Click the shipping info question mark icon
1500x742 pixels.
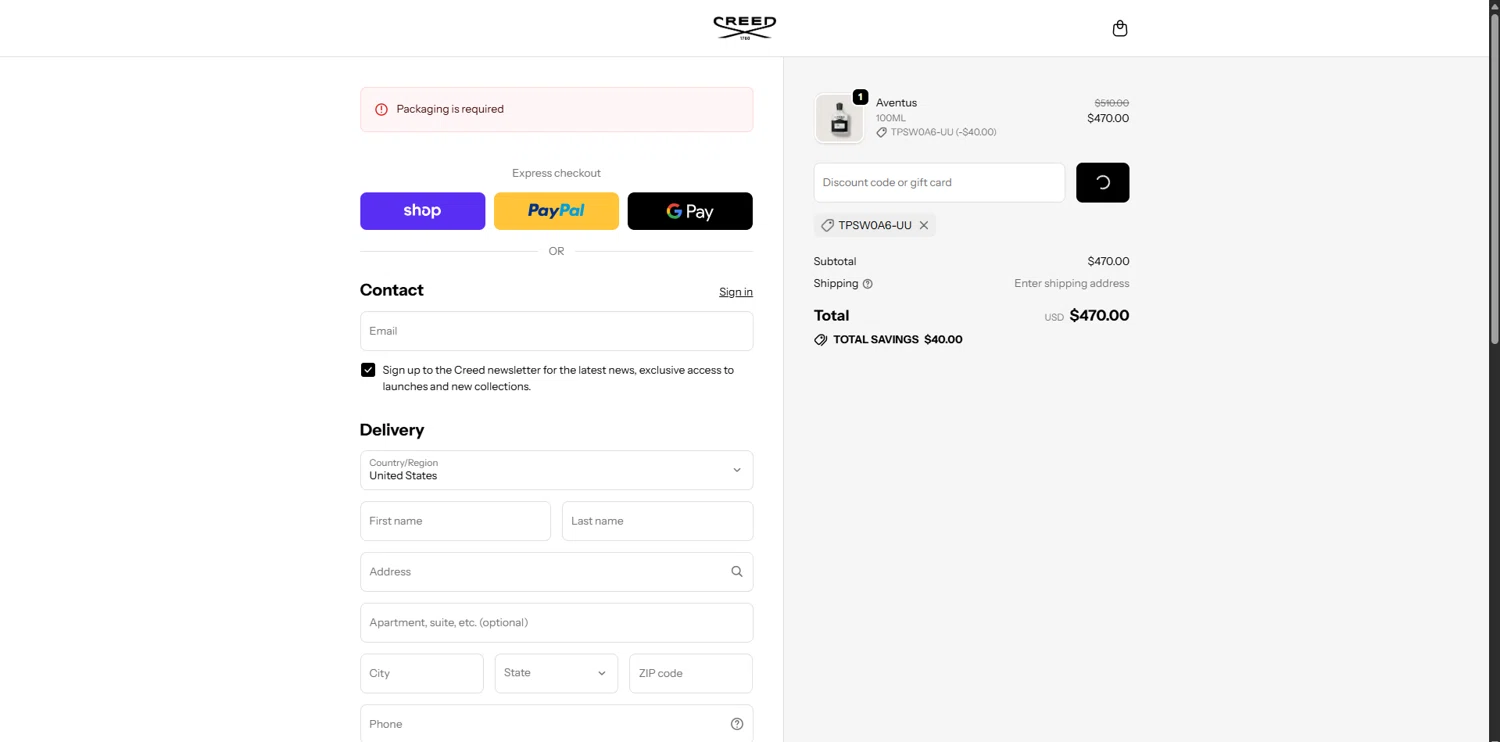868,284
